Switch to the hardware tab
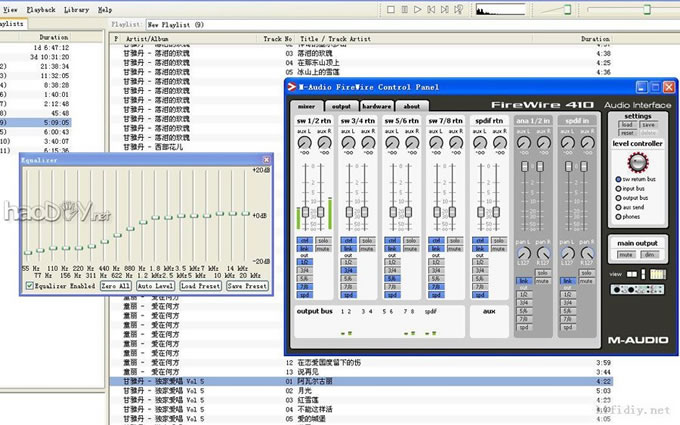 click(x=376, y=106)
